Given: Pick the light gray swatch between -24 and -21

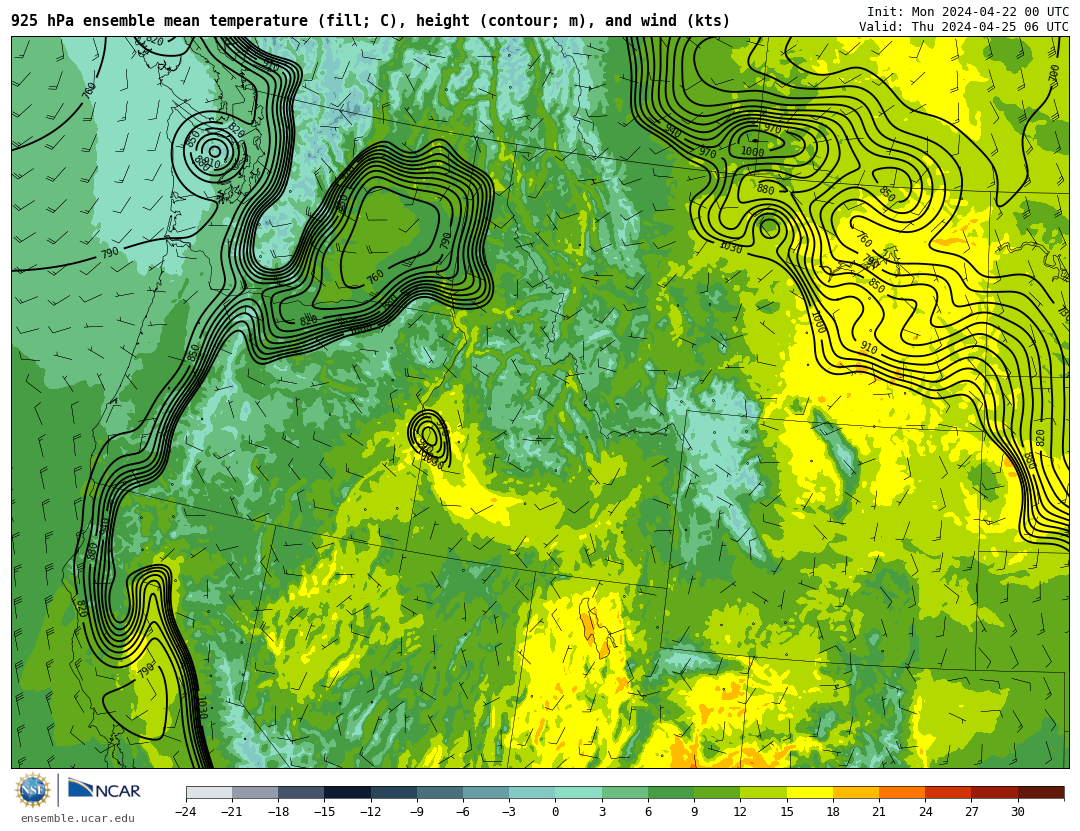Looking at the screenshot, I should point(209,792).
